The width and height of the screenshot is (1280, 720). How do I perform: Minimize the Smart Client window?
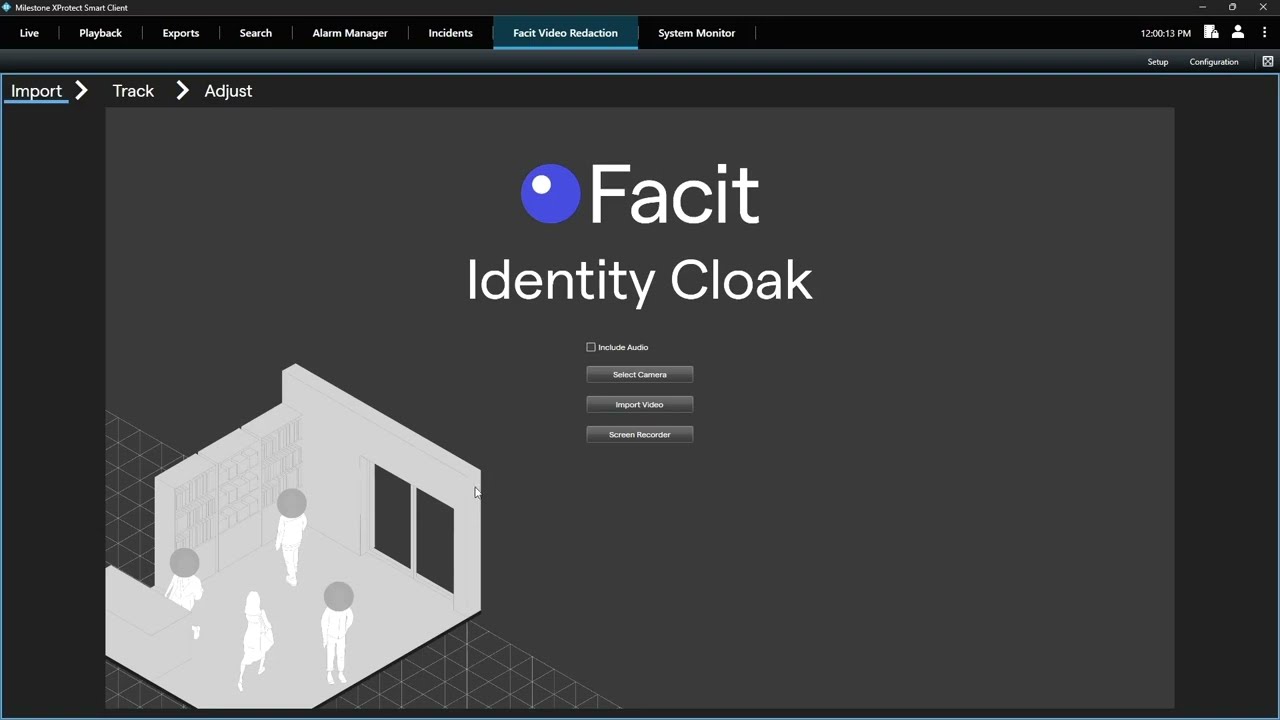pos(1202,7)
